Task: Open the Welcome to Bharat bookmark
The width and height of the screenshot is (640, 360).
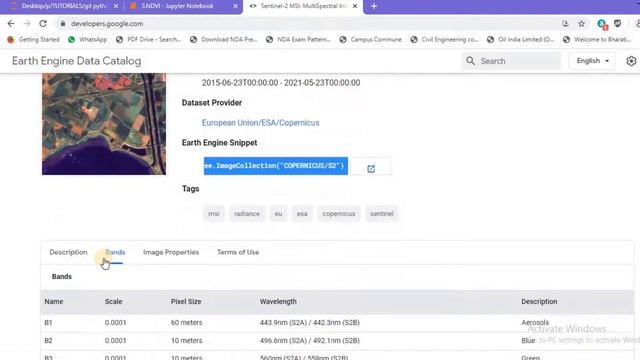Action: pyautogui.click(x=597, y=40)
